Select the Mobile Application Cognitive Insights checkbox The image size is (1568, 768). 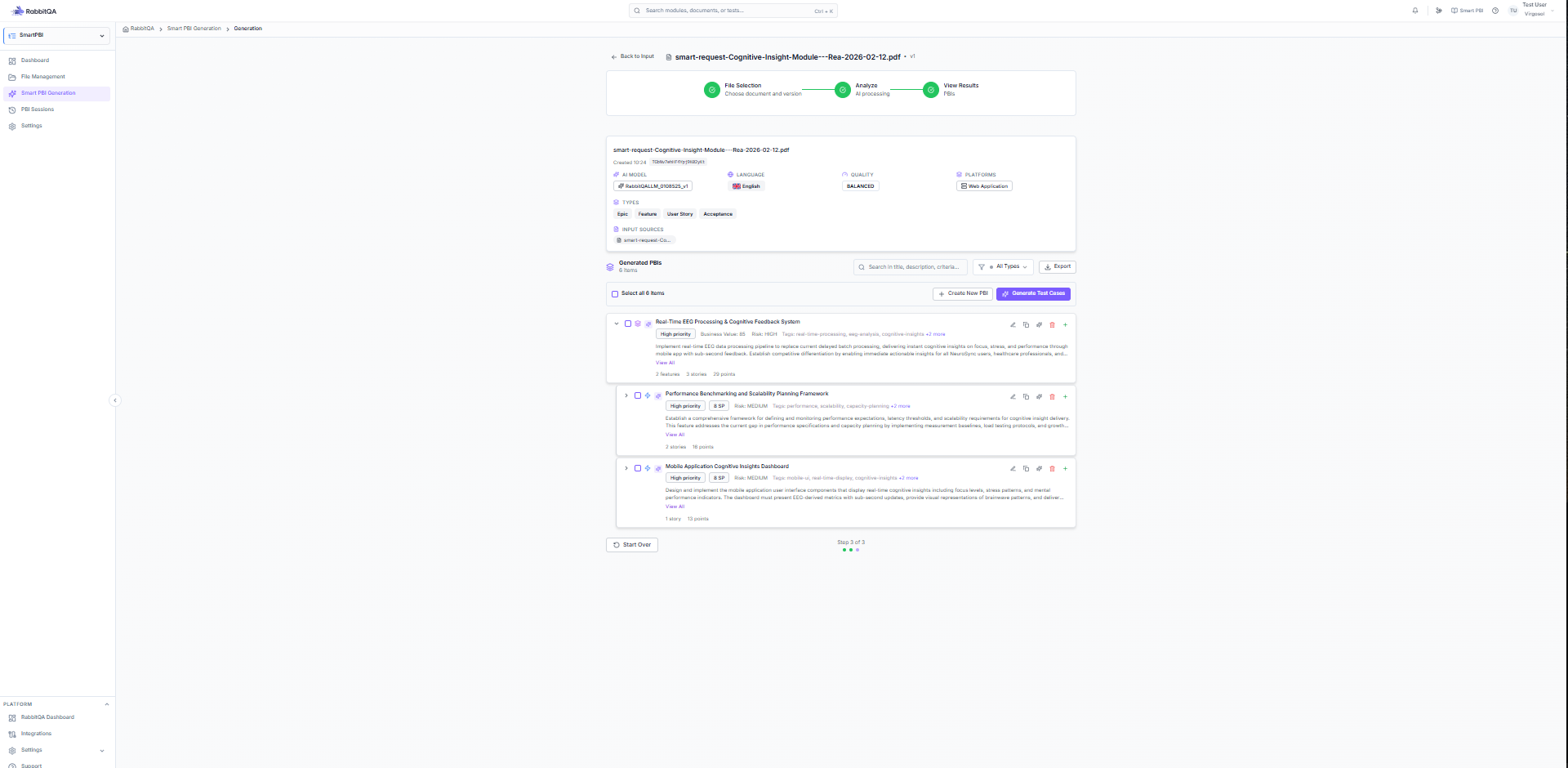click(638, 468)
